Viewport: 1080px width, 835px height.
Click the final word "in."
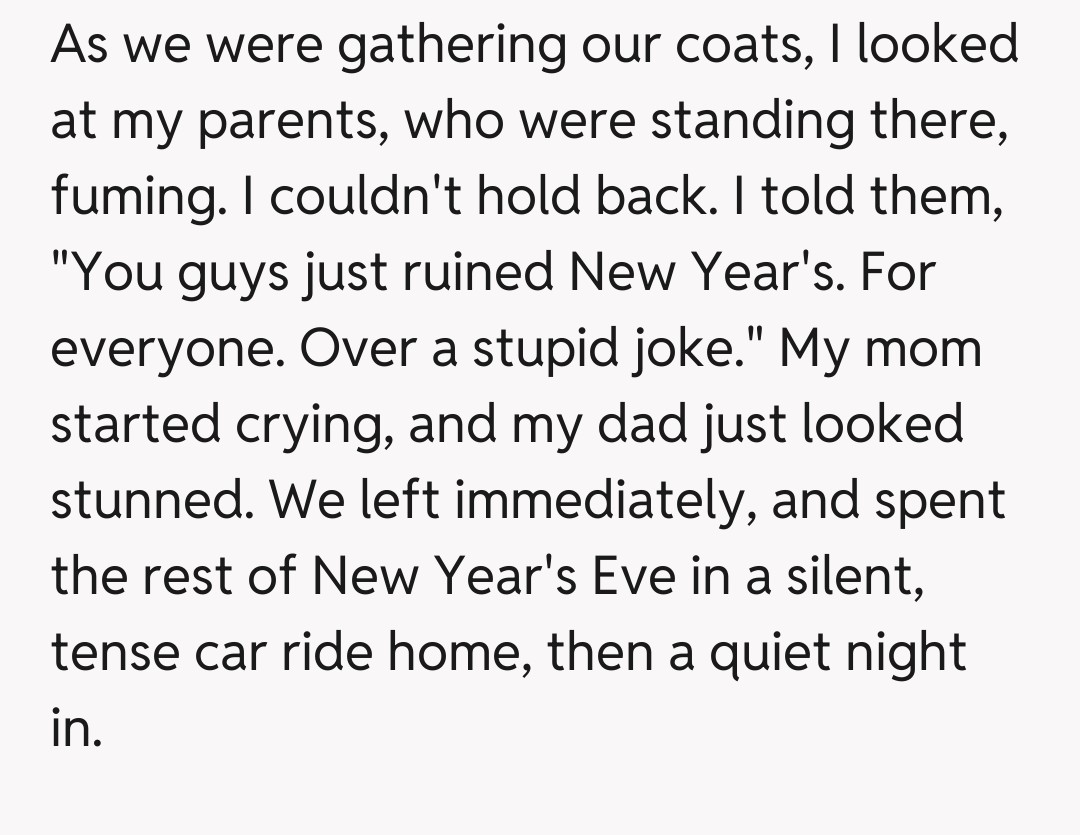tap(76, 726)
